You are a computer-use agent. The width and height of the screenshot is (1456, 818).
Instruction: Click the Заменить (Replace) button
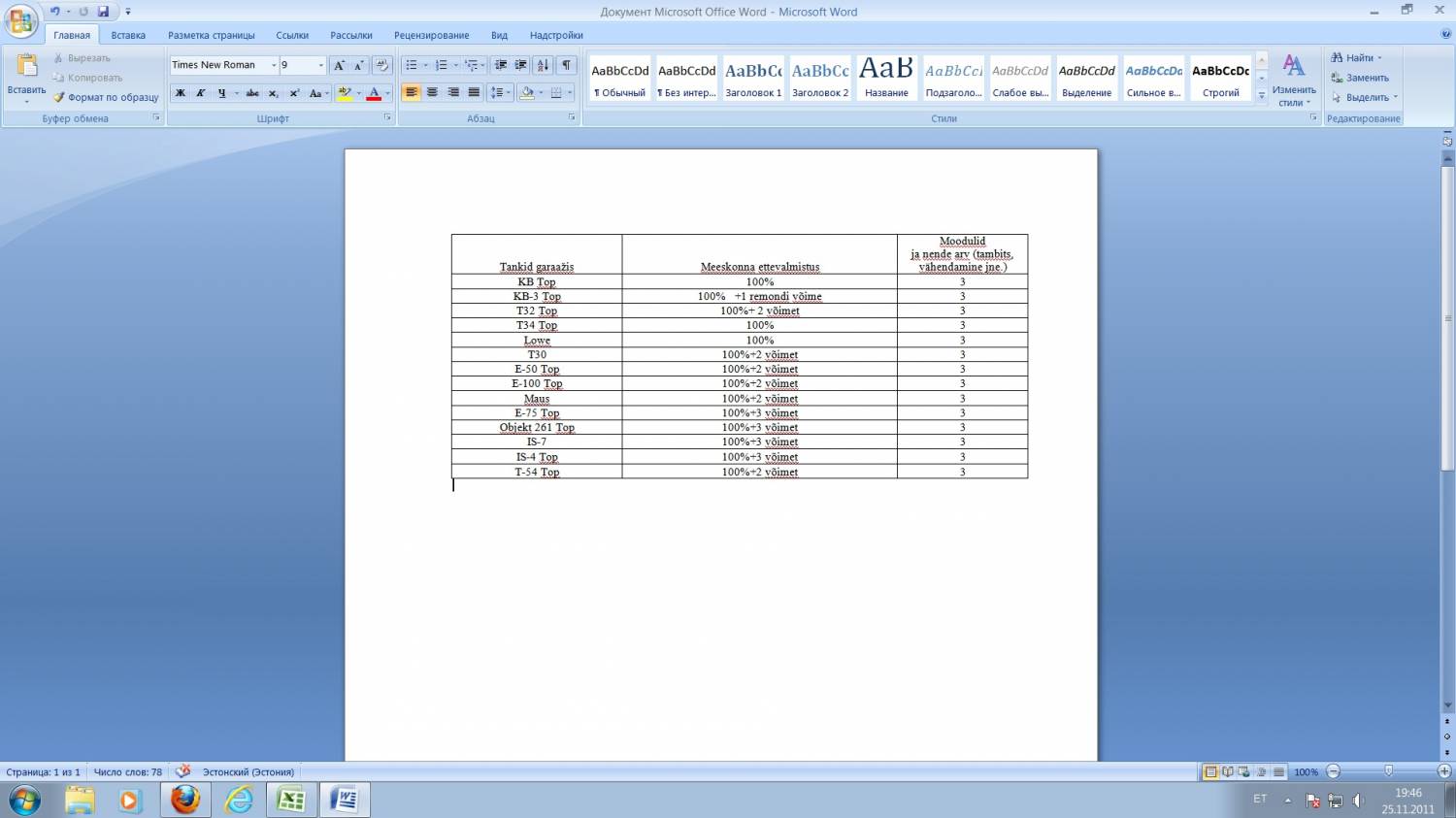1360,78
